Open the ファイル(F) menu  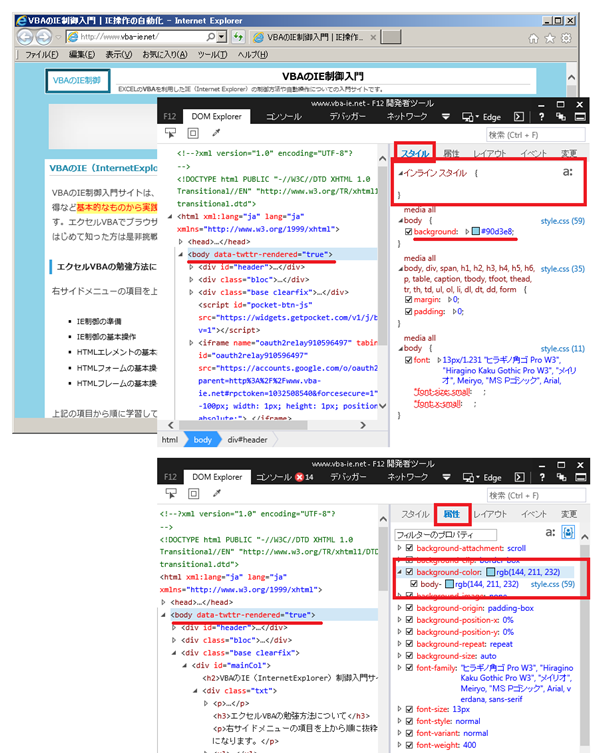click(42, 55)
